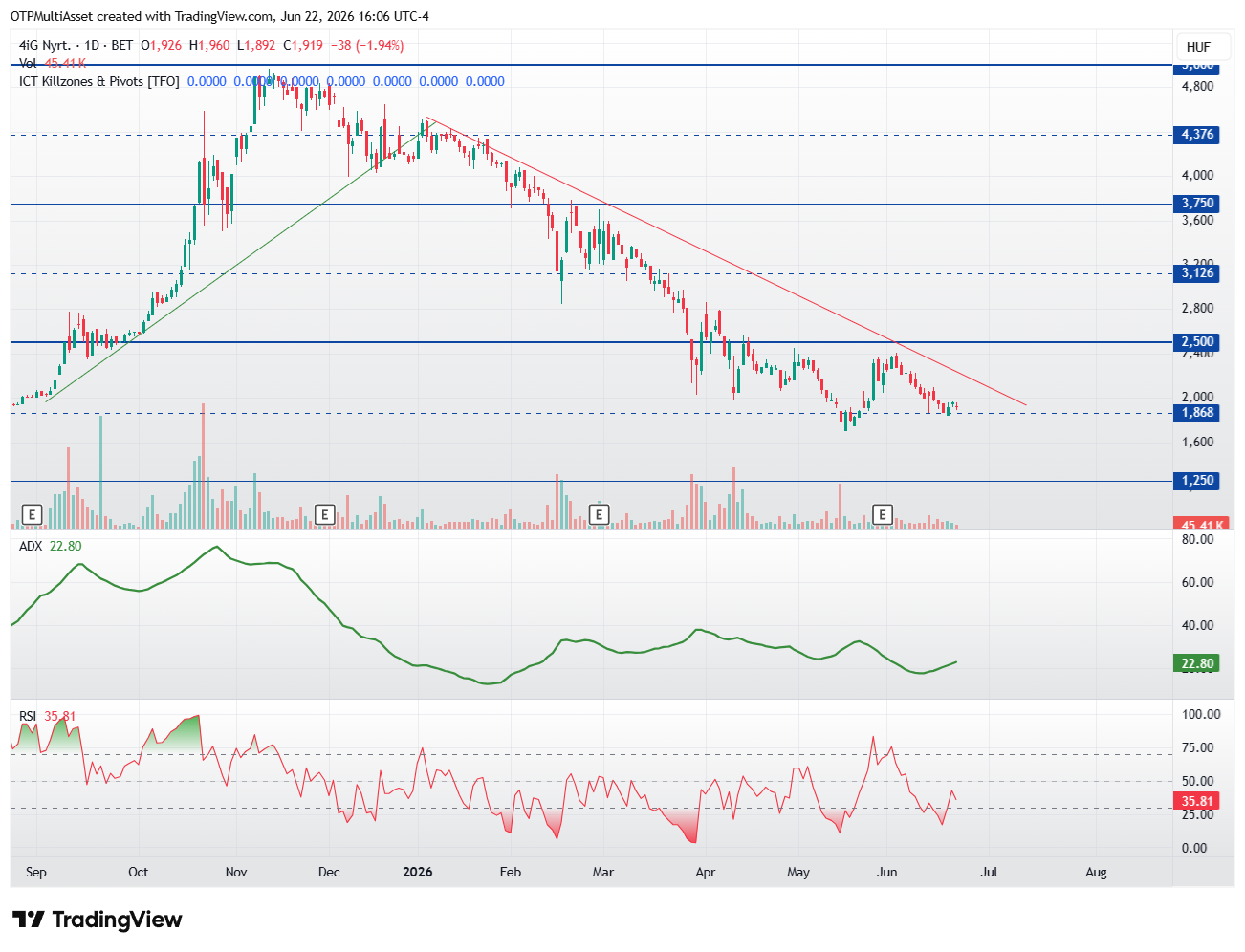The width and height of the screenshot is (1245, 952).
Task: Click the BET exchange label in the legend
Action: (x=122, y=45)
